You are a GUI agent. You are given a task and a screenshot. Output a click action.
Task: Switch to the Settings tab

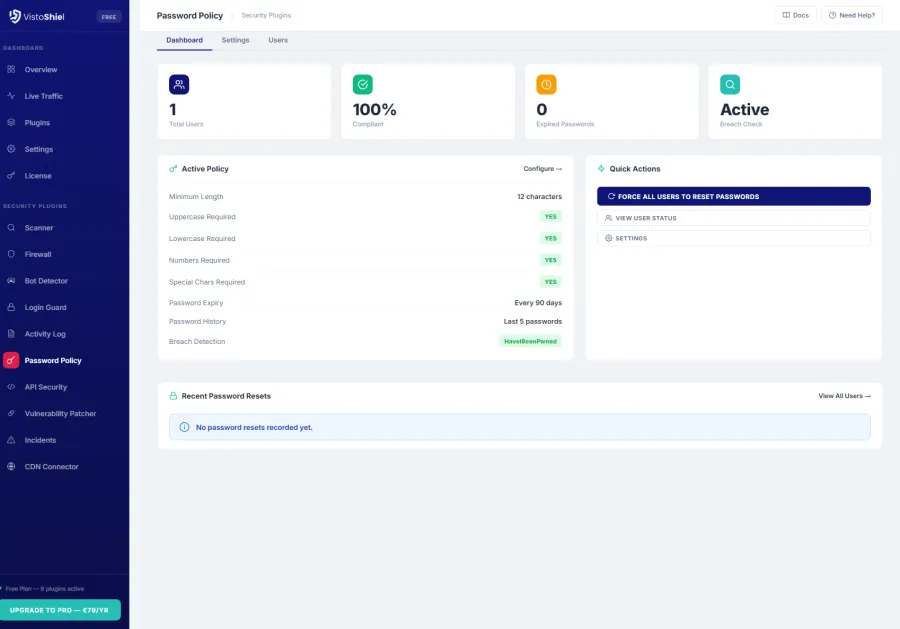click(237, 40)
